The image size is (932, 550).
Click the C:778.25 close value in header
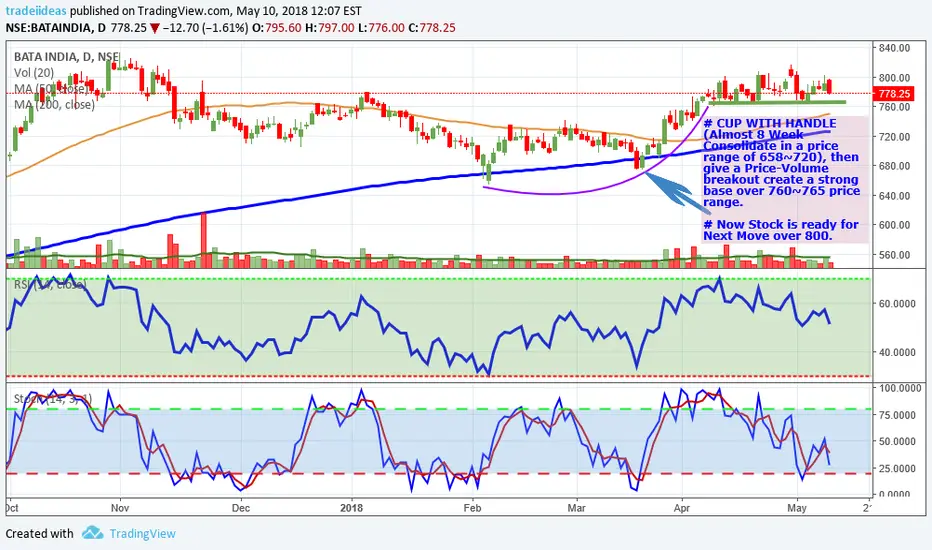[x=432, y=27]
